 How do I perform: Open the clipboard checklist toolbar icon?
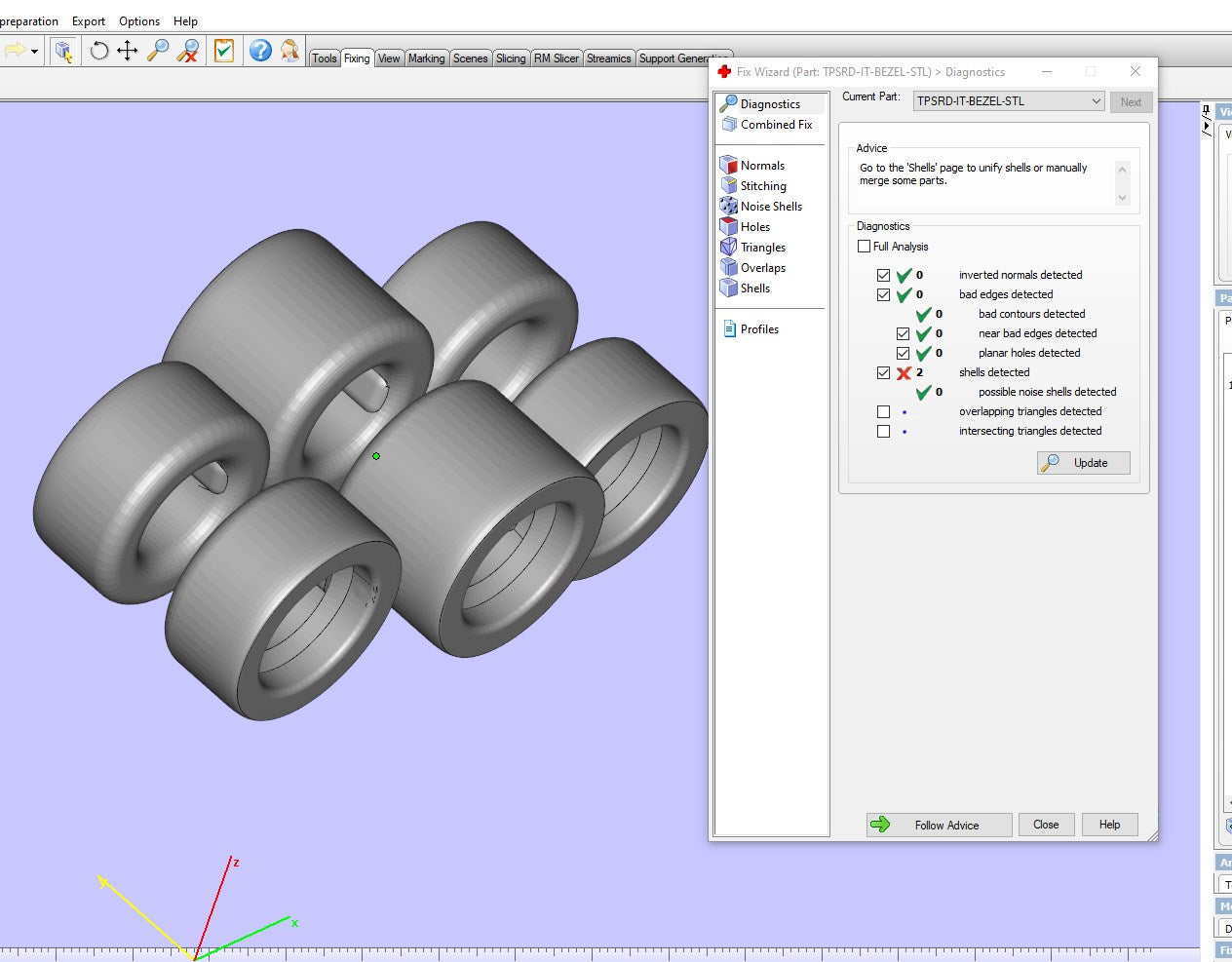[x=224, y=51]
